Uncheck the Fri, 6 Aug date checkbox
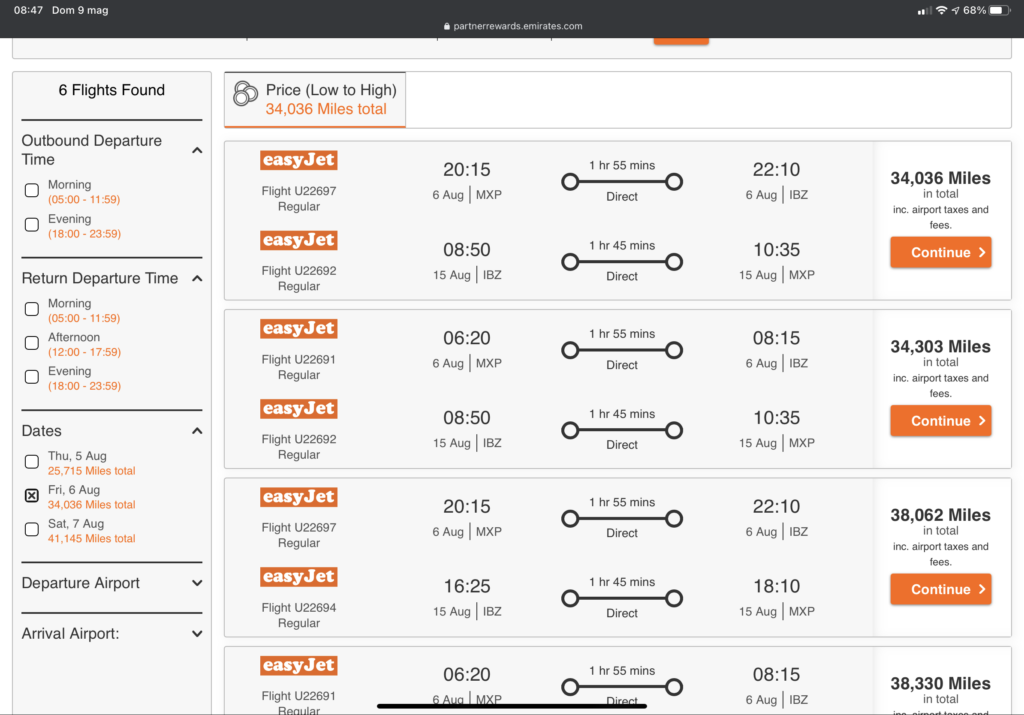 [x=31, y=496]
